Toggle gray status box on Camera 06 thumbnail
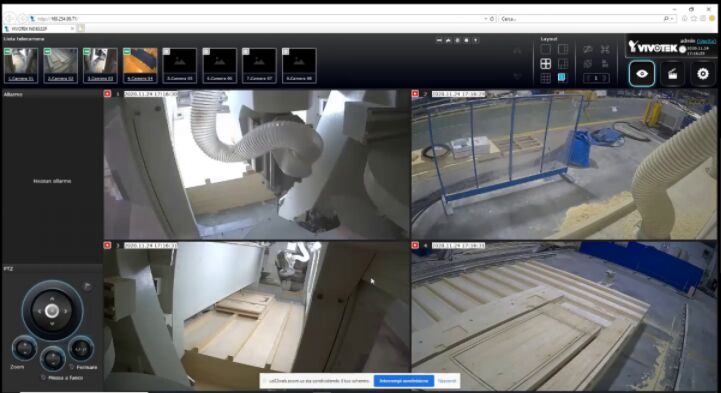 click(x=206, y=52)
